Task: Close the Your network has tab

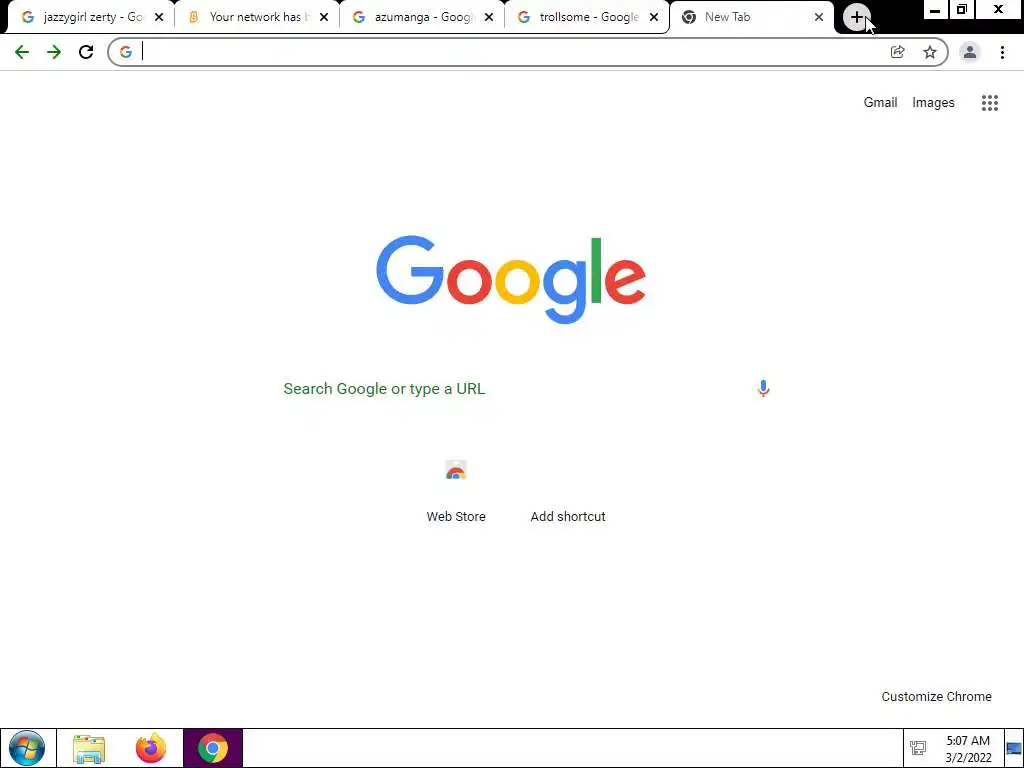Action: tap(324, 18)
